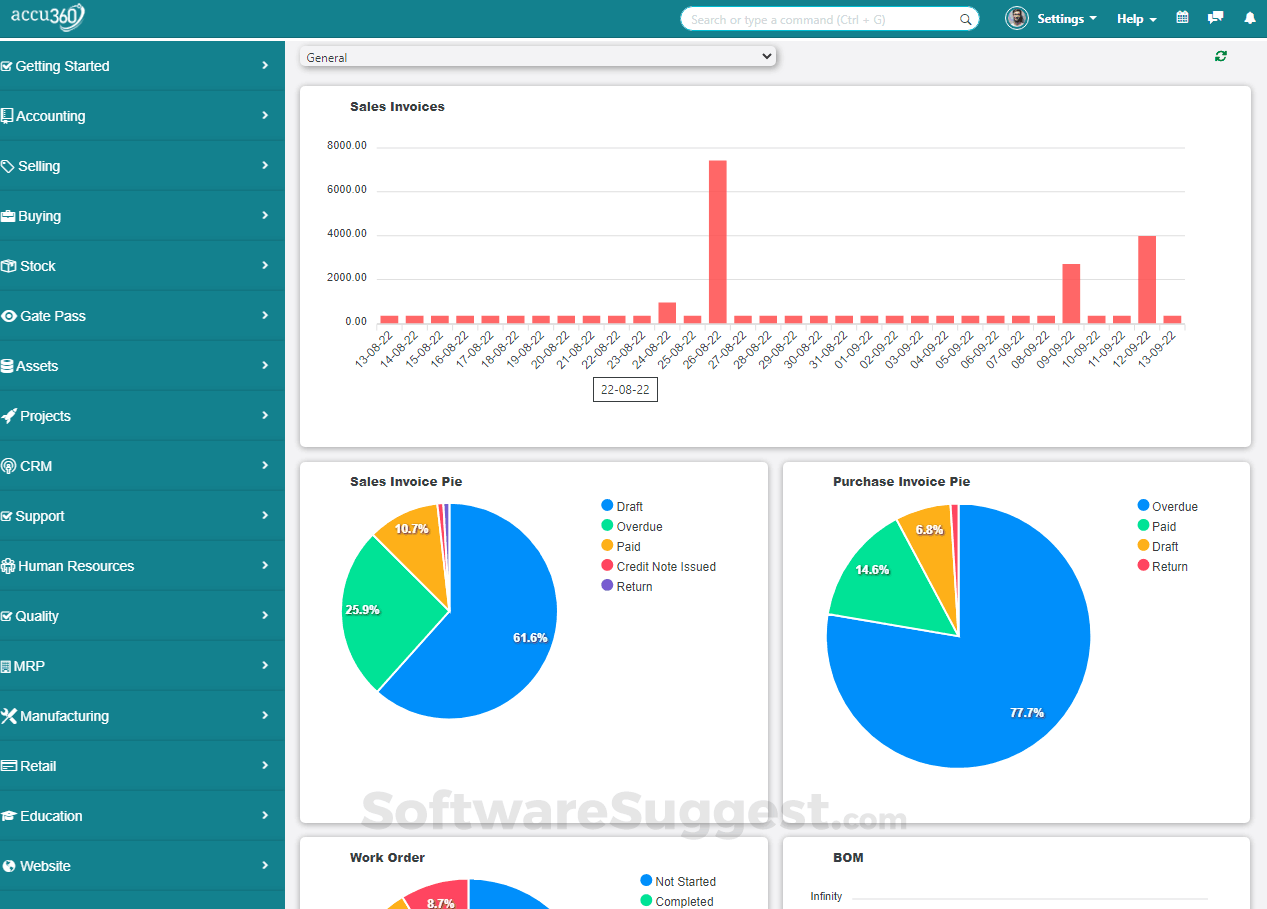Screen dimensions: 1267x909
Task: Open the General dashboard dropdown
Action: (x=538, y=56)
